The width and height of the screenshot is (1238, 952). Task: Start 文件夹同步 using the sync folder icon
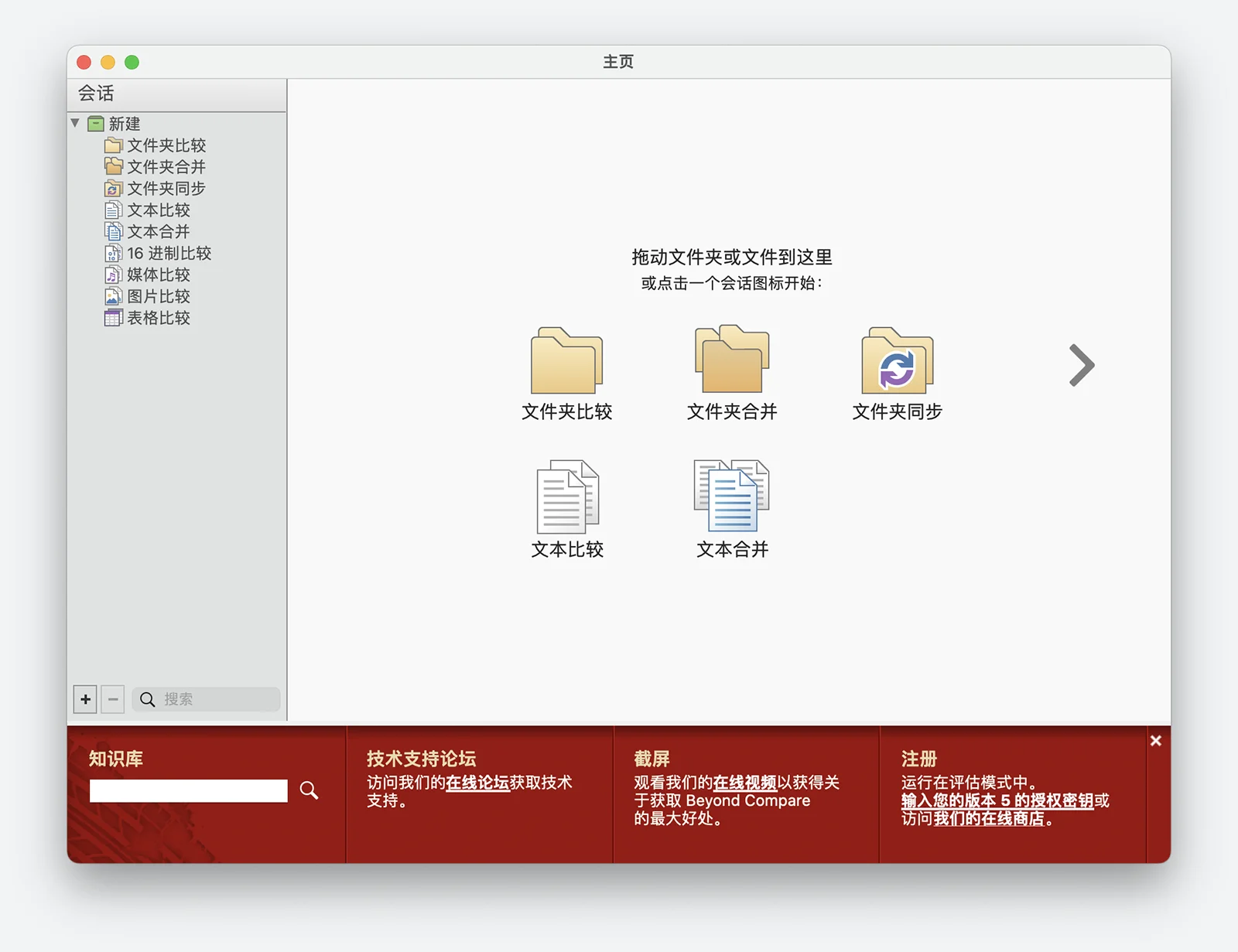pyautogui.click(x=897, y=361)
